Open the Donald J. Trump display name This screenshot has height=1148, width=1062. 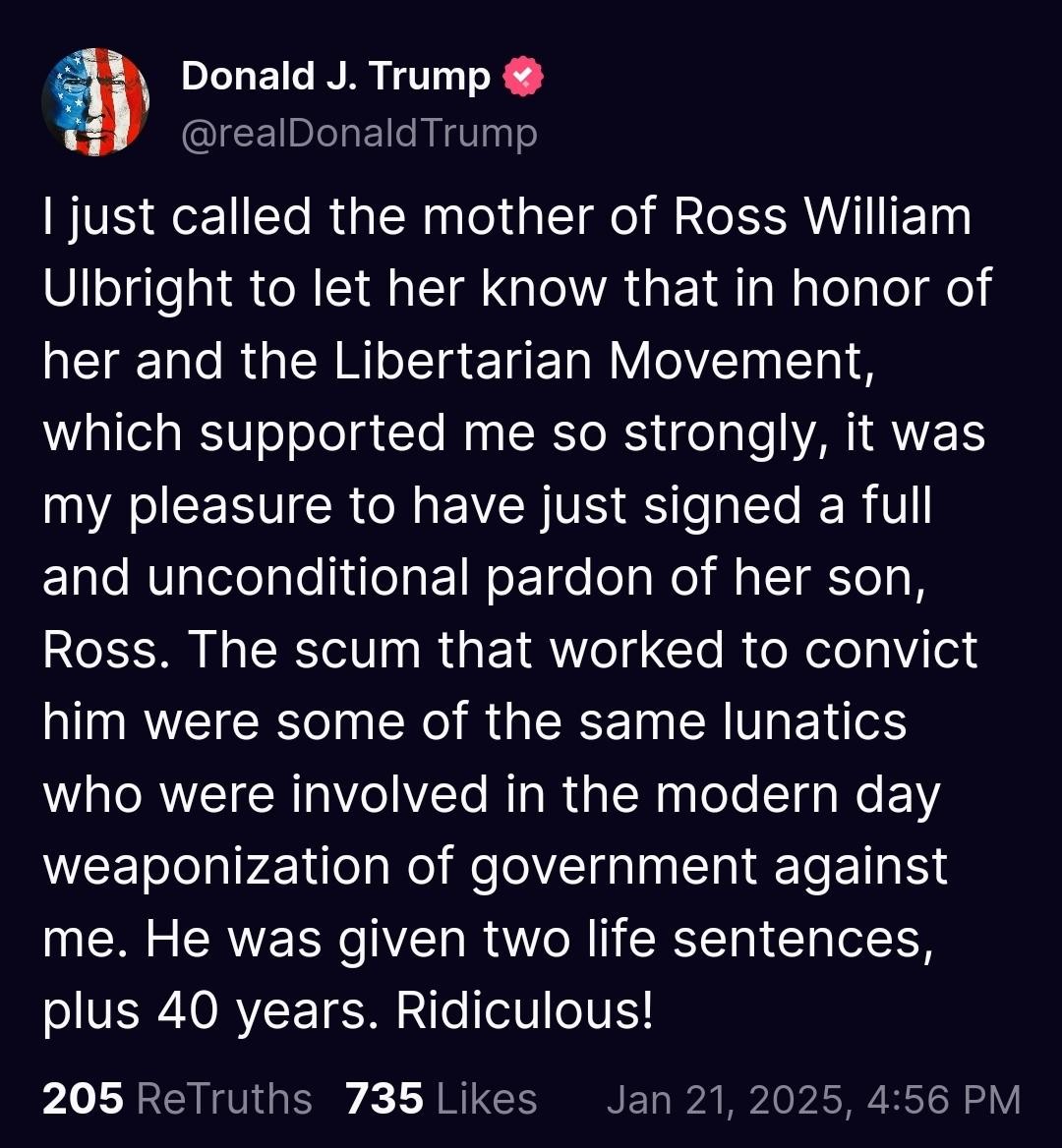(x=335, y=76)
